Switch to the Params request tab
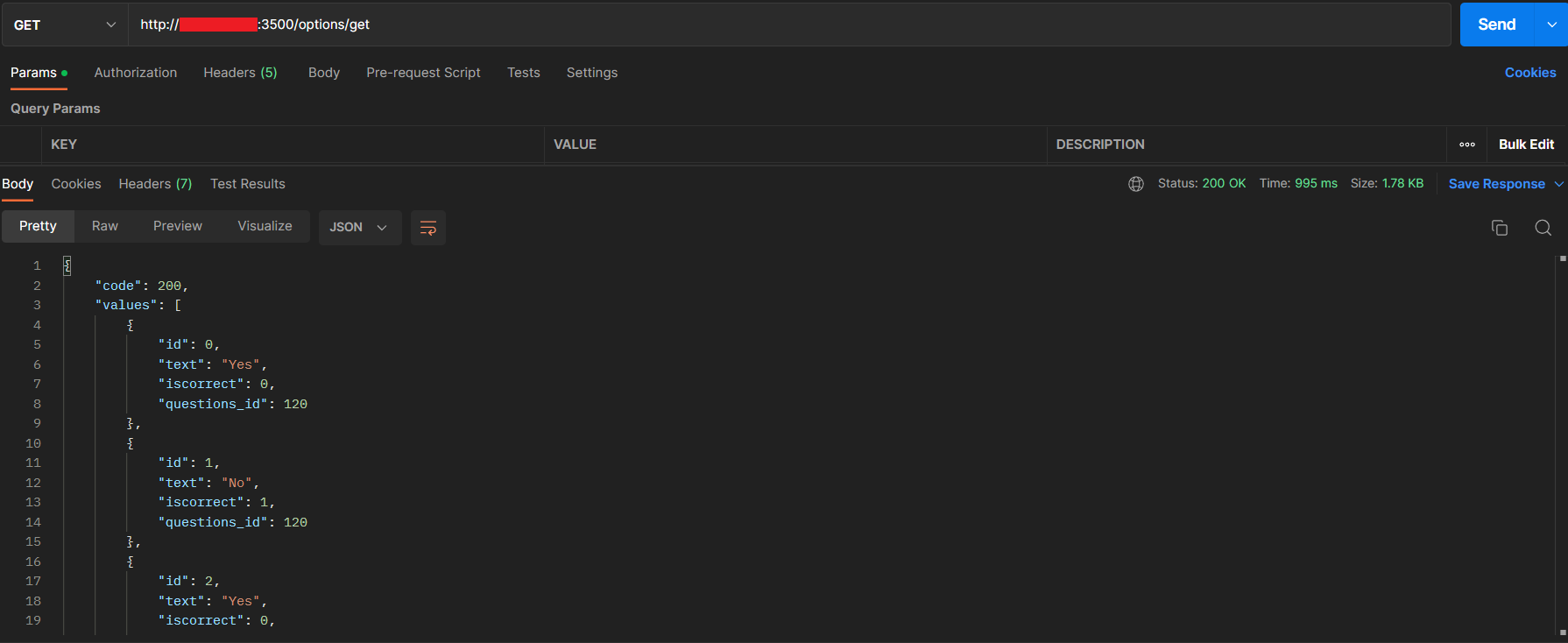This screenshot has height=643, width=1568. click(39, 73)
